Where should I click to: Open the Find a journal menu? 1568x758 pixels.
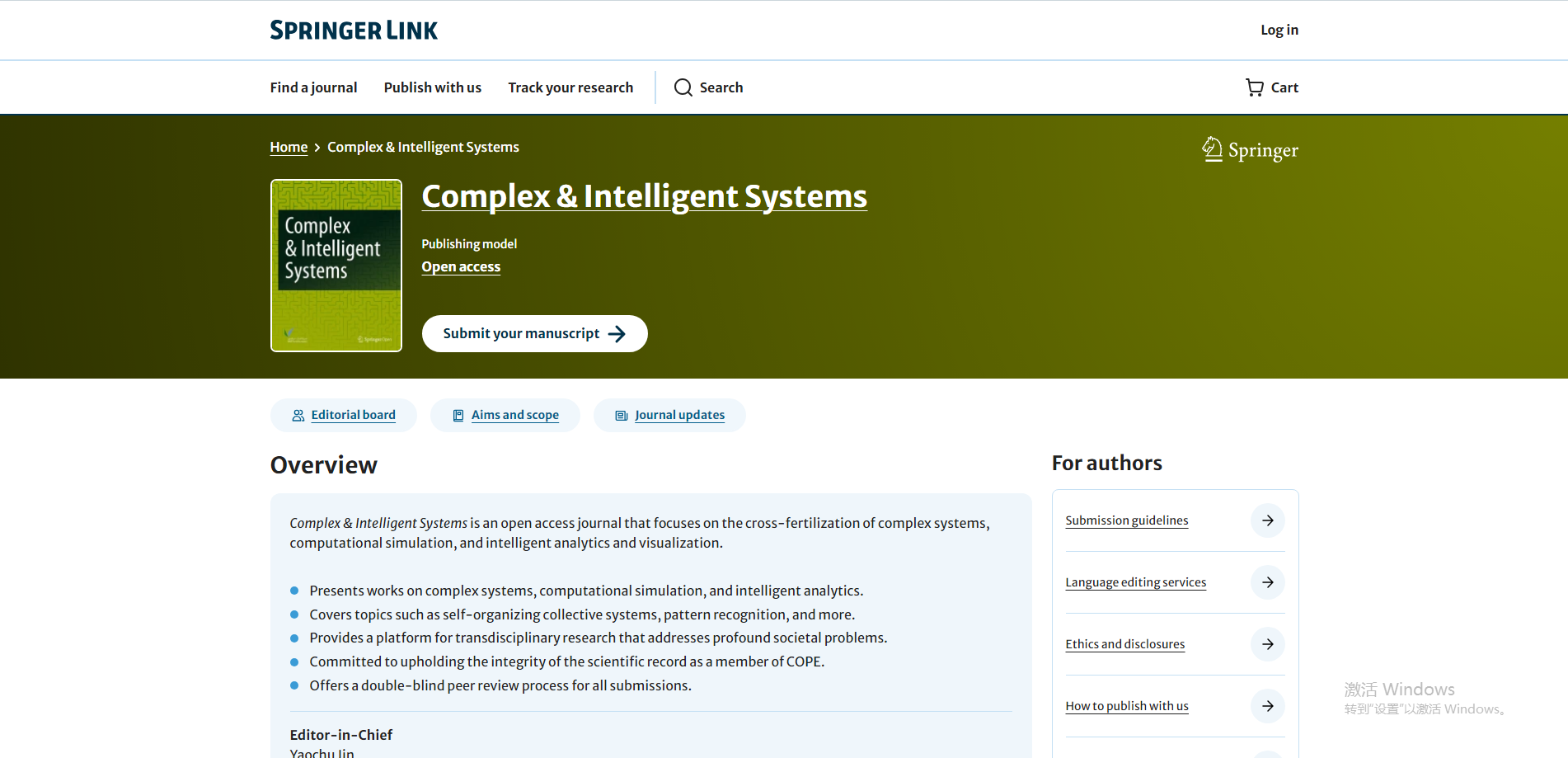point(313,87)
